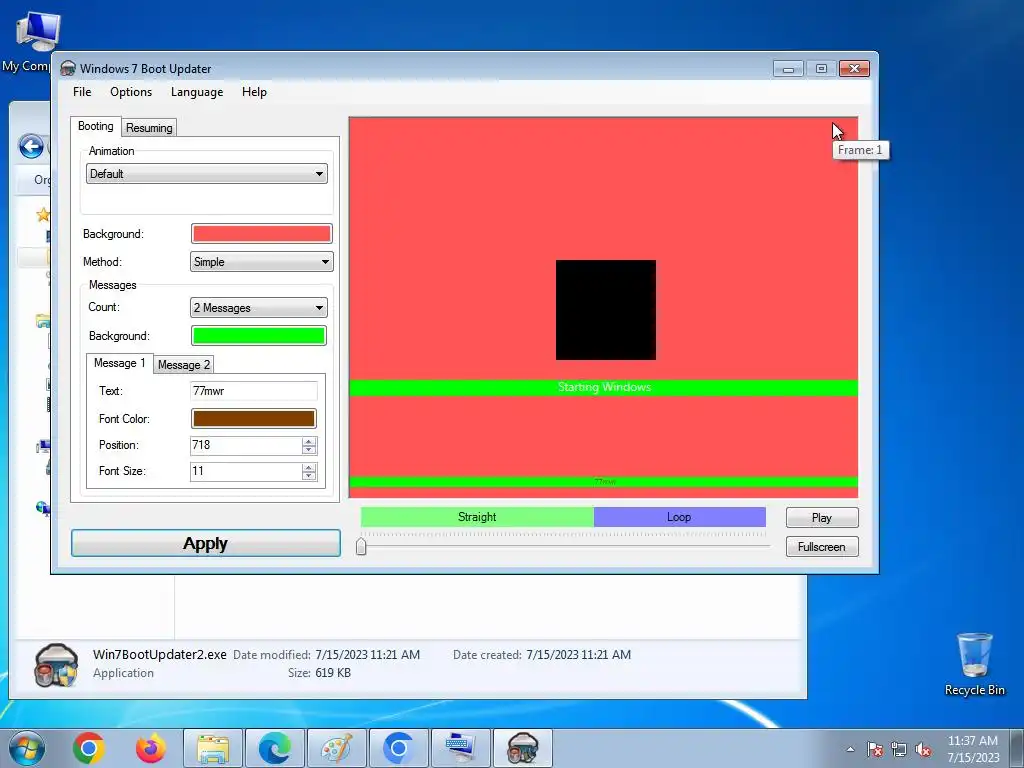Expand the Animation Default dropdown
The image size is (1024, 768).
206,174
